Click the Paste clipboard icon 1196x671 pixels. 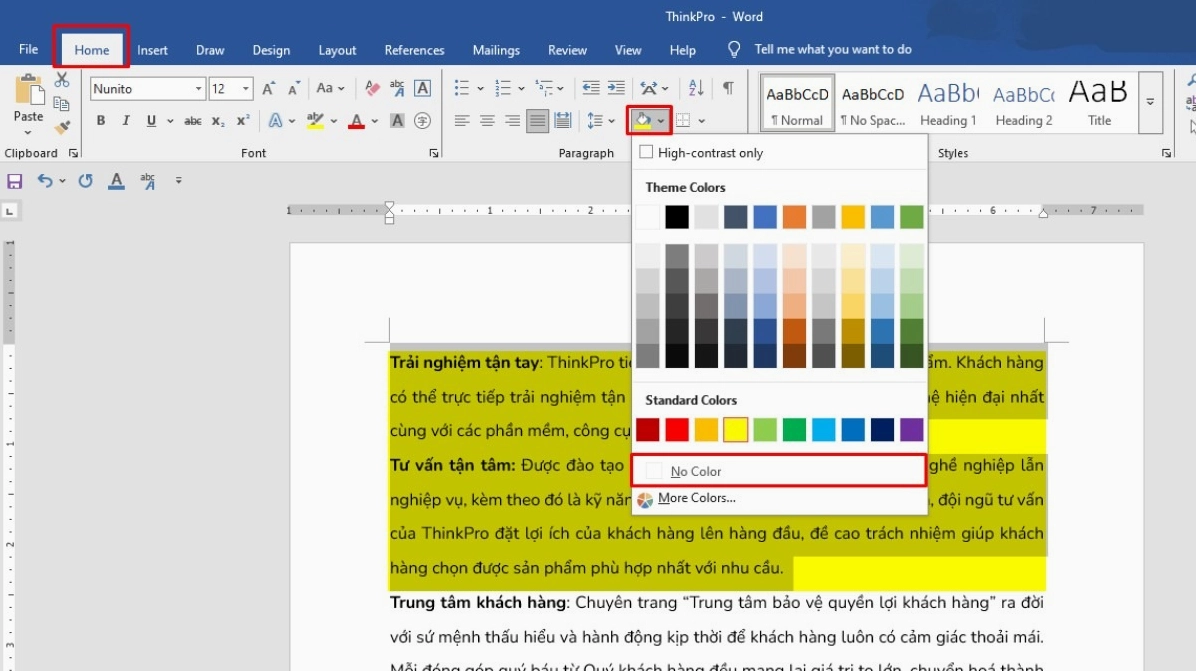click(x=29, y=90)
